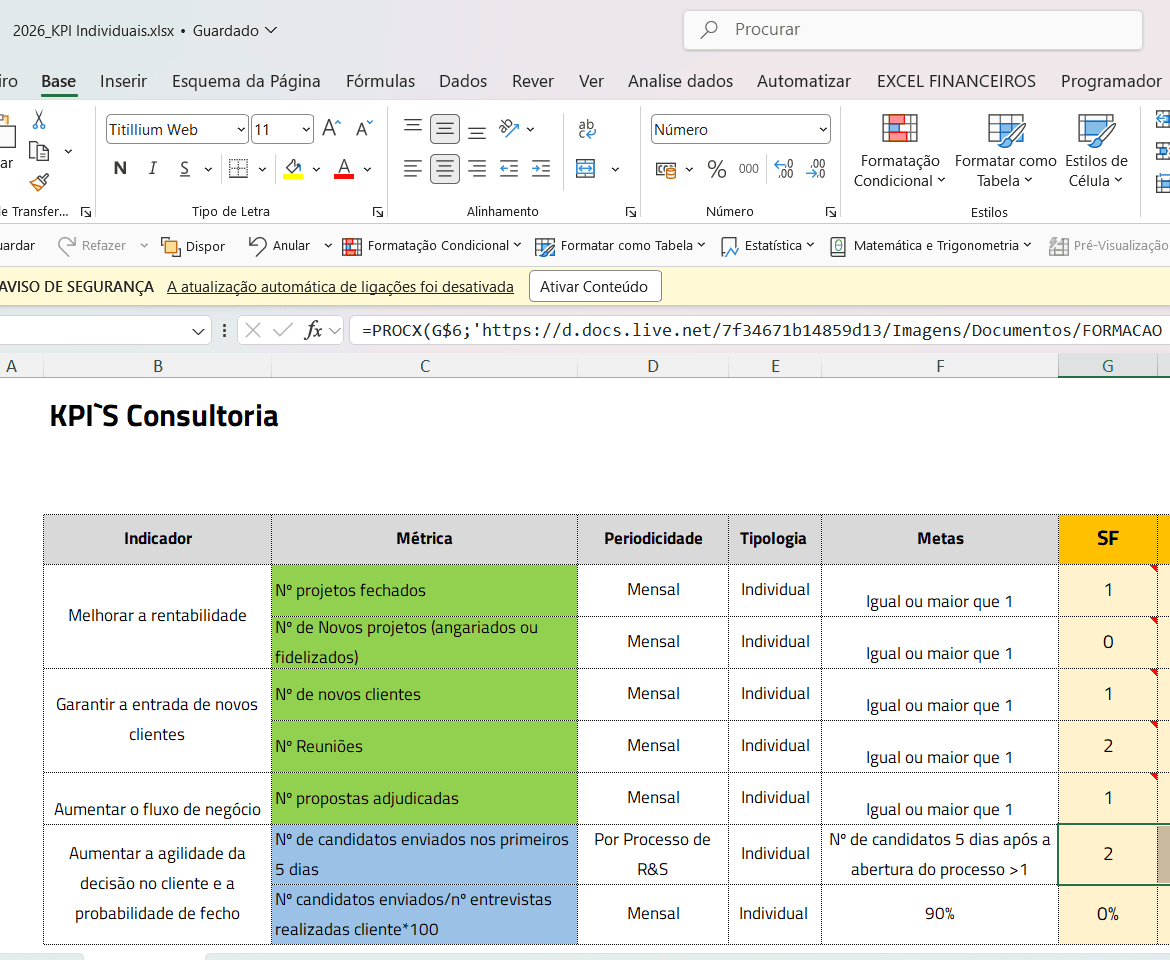Screen dimensions: 1170x960
Task: Open the Name Box dropdown arrow
Action: (x=198, y=330)
